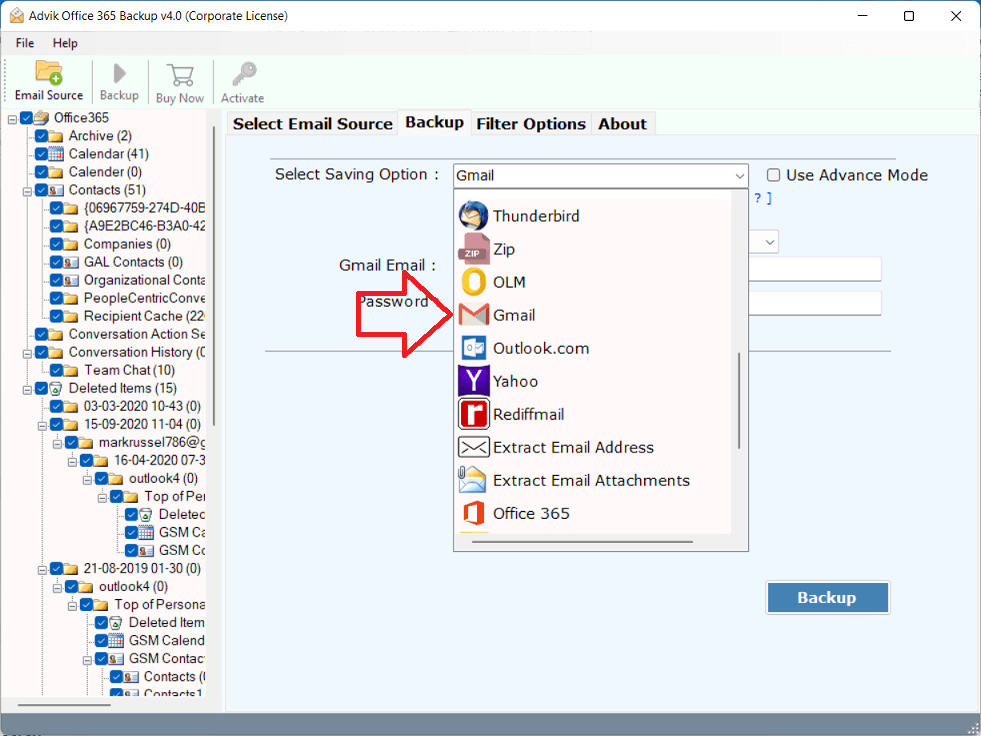
Task: Select the 'Calender (0)' tree row
Action: coord(104,172)
